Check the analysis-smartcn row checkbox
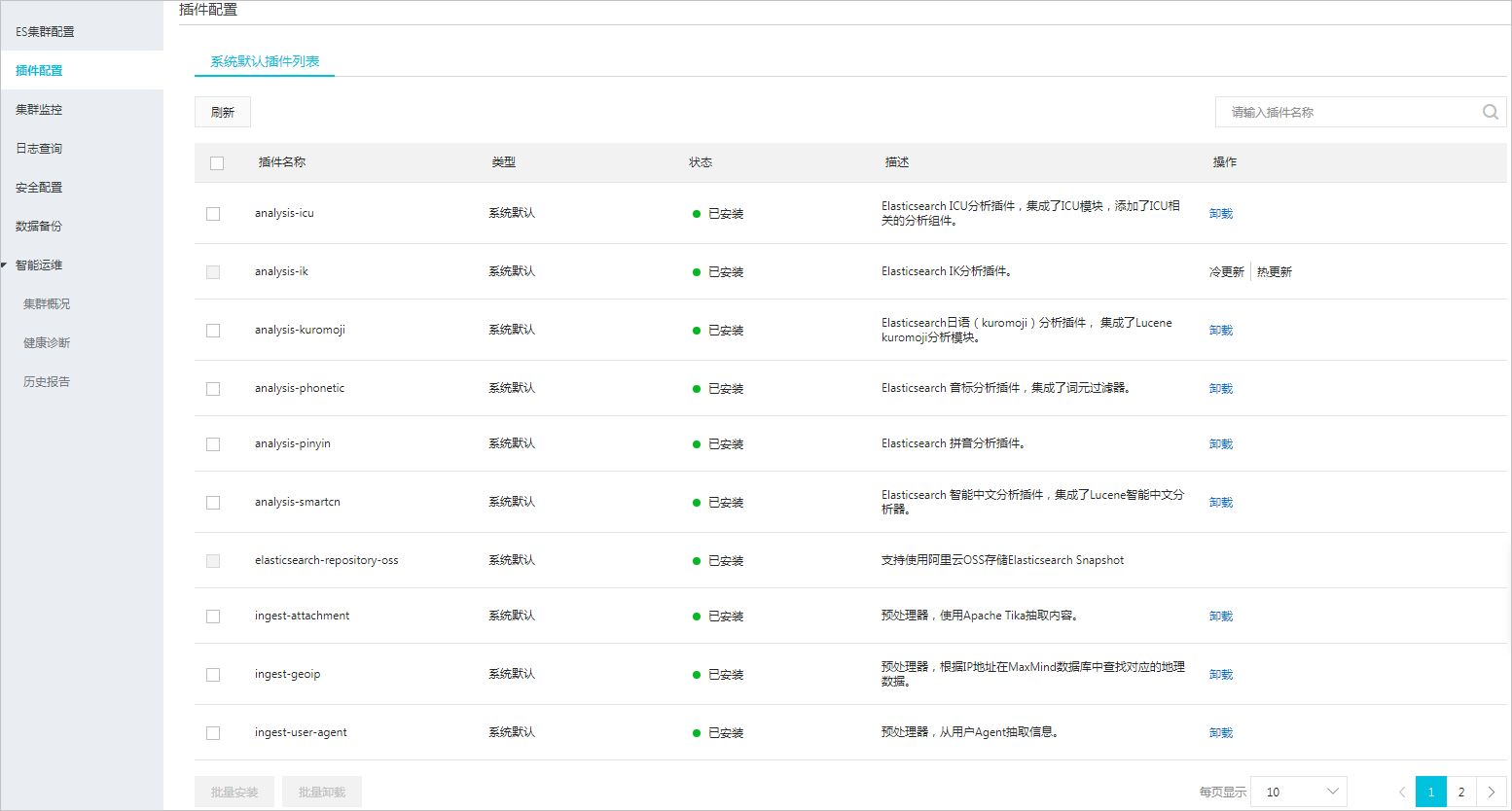1512x811 pixels. click(x=213, y=503)
